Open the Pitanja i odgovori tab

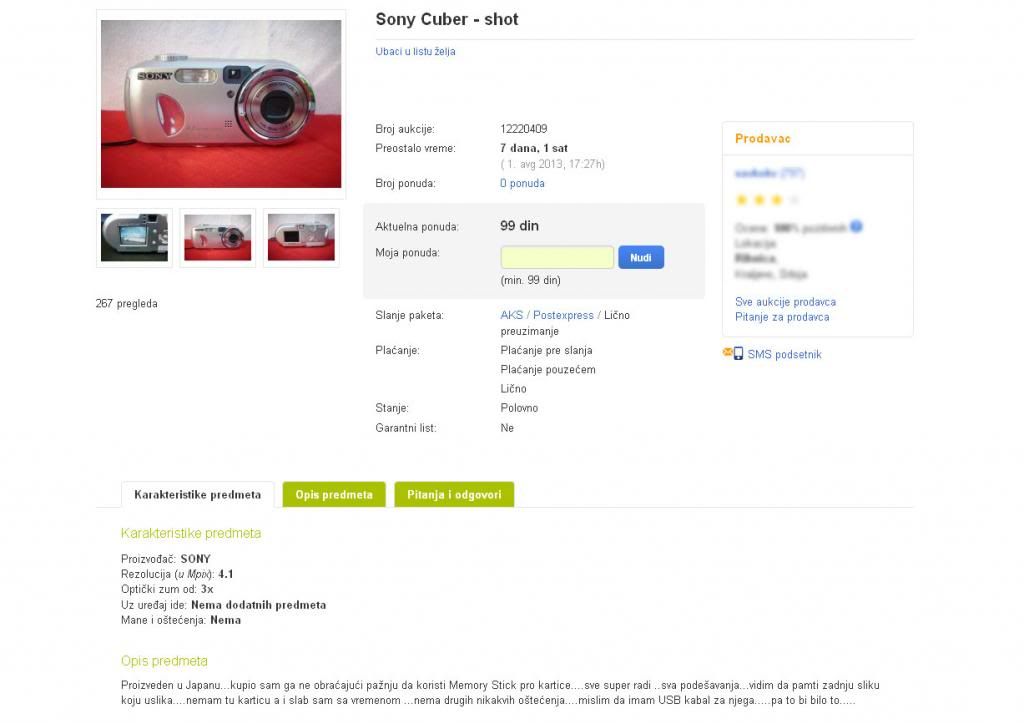coord(454,494)
